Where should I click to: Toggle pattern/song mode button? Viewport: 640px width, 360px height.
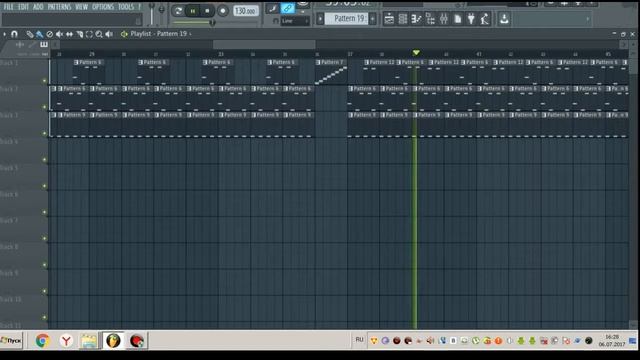tap(178, 11)
